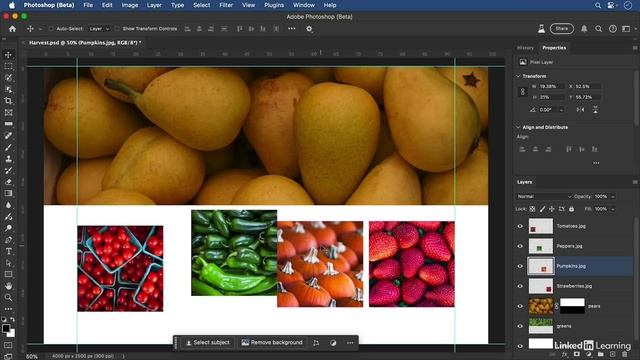
Task: Hide the Pumpkins.jpg layer
Action: coord(520,266)
